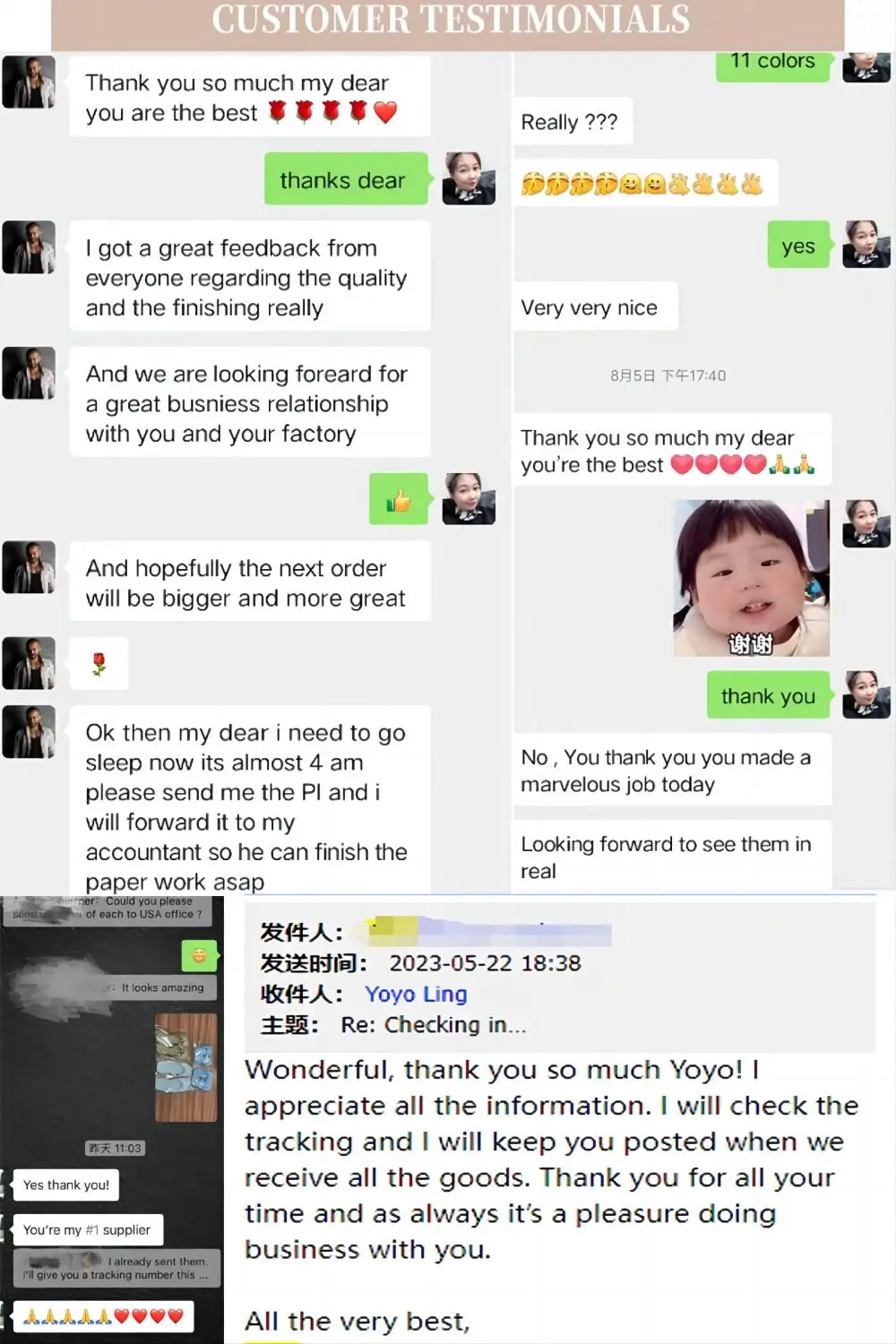
Task: Click the 'Looking forward to see them in real' bubble
Action: [672, 857]
